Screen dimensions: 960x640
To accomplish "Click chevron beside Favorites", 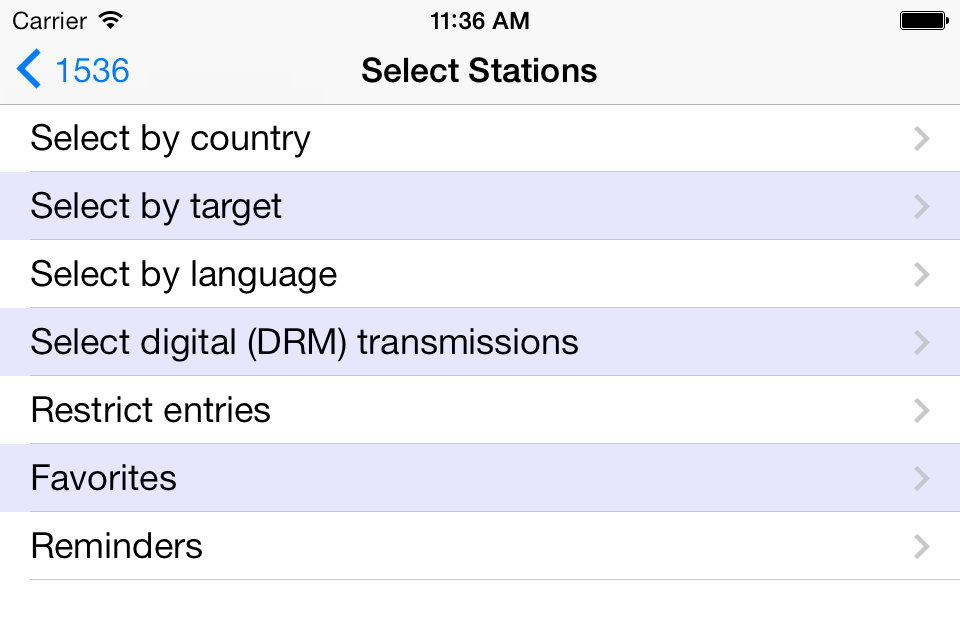I will 922,478.
